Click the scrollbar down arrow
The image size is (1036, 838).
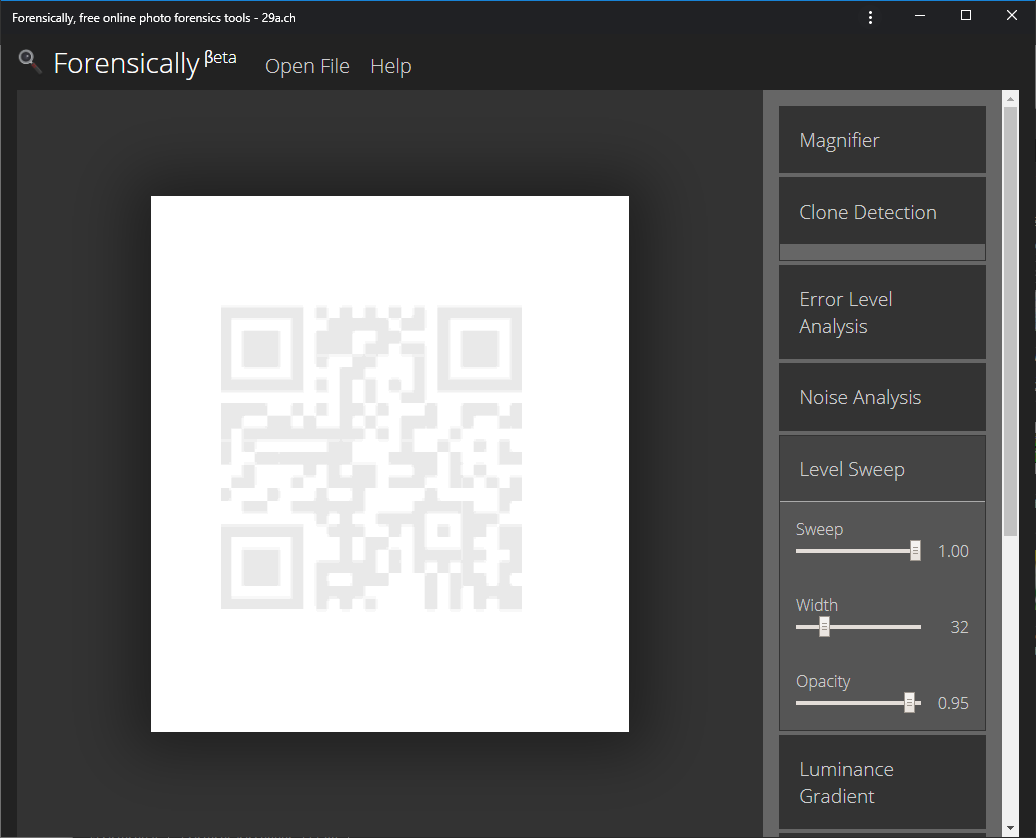pos(1010,827)
